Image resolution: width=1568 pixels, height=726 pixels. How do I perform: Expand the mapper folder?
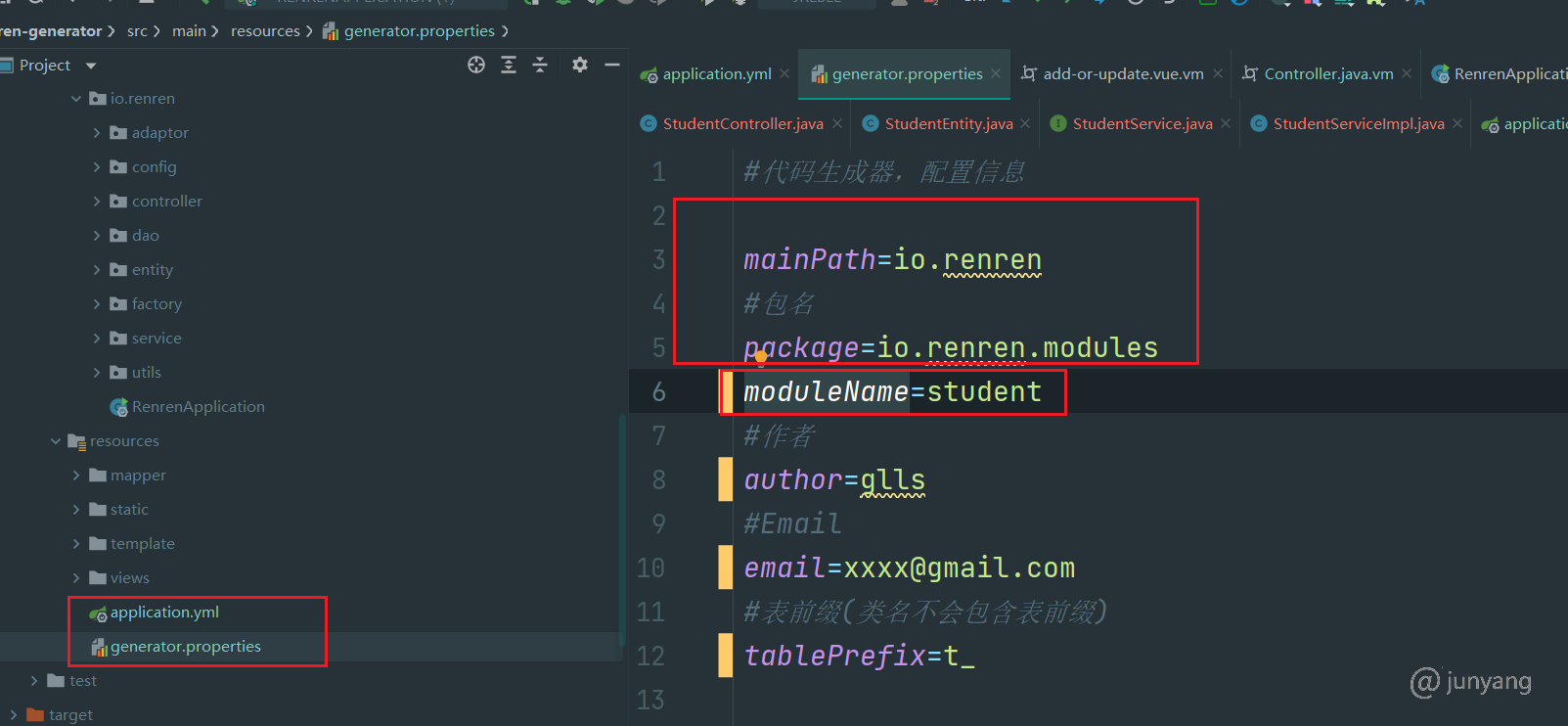coord(76,476)
